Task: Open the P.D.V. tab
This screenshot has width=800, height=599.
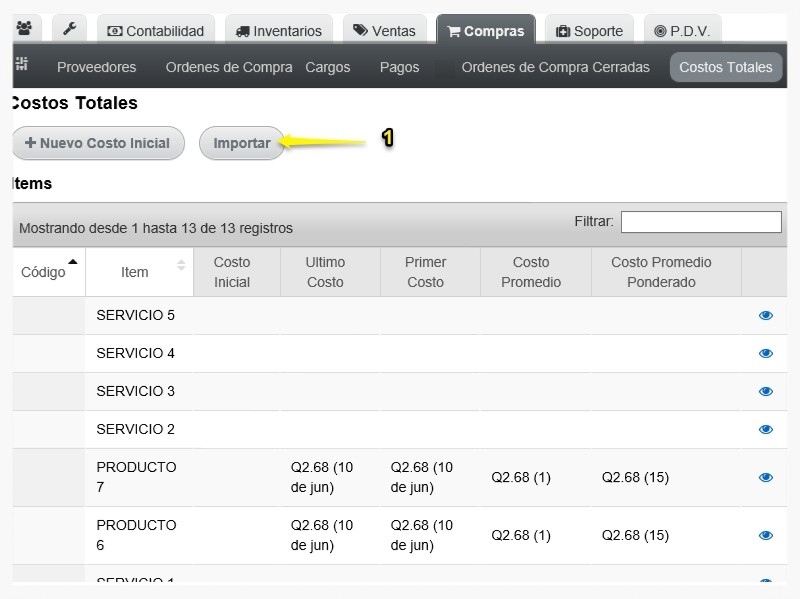Action: 682,31
